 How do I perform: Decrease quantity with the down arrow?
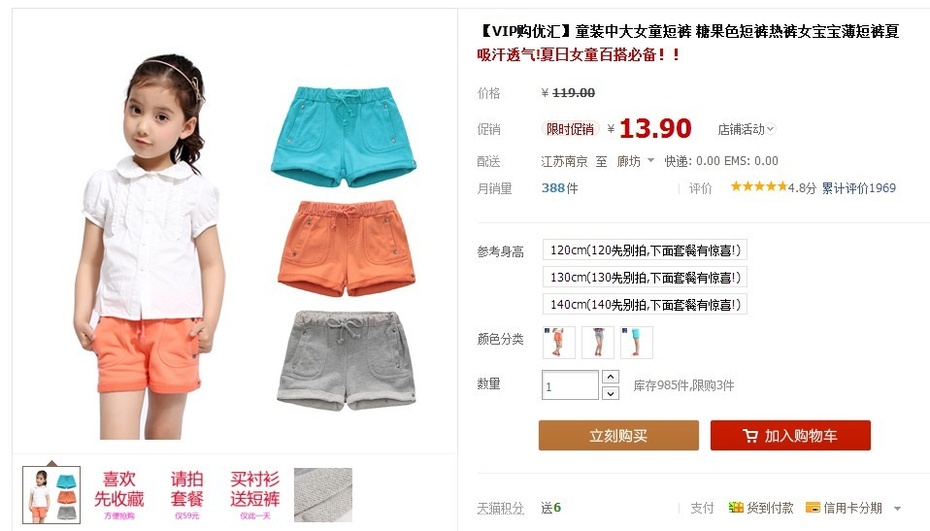click(610, 393)
